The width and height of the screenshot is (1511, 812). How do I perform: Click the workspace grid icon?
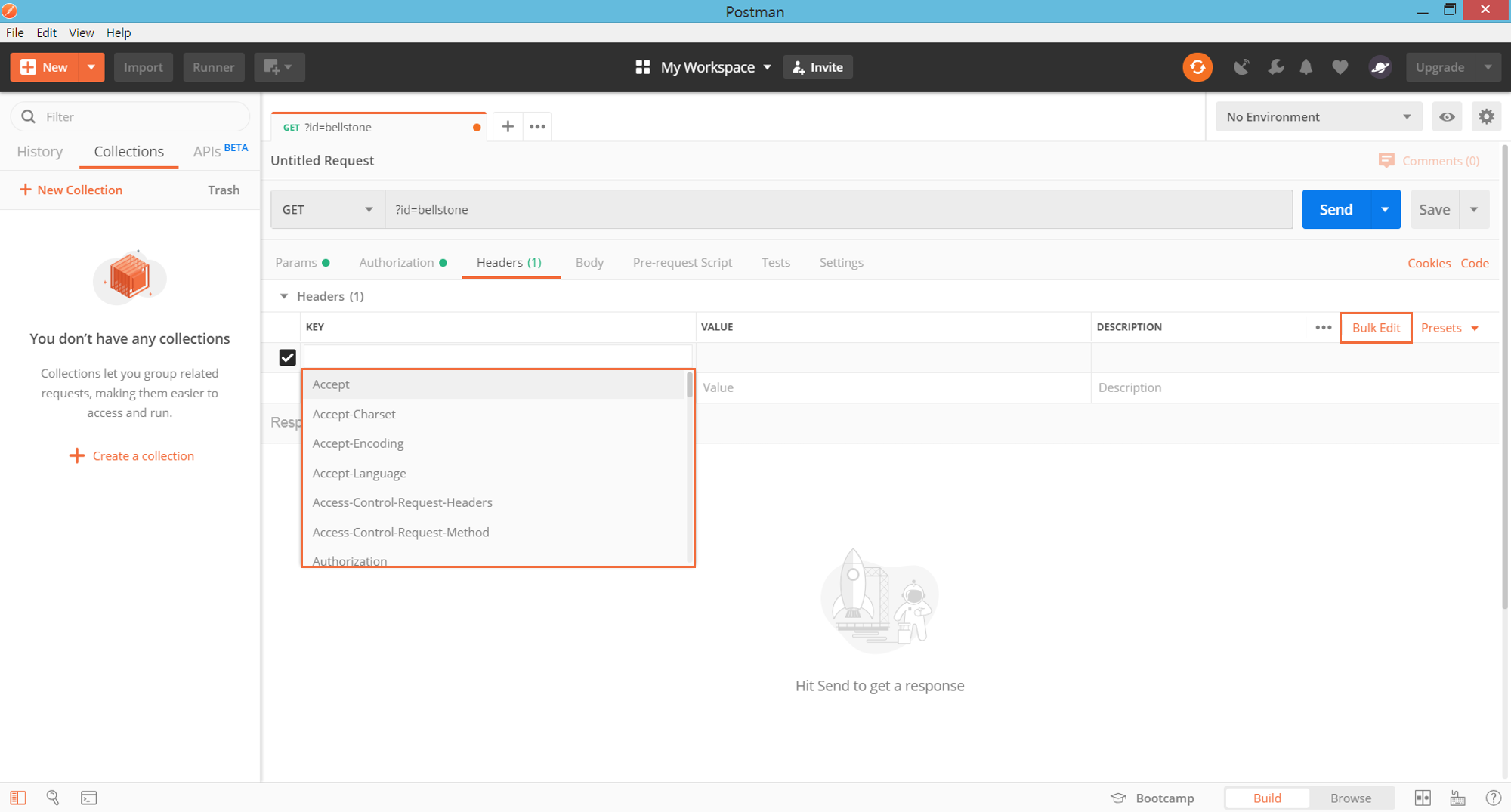[643, 67]
